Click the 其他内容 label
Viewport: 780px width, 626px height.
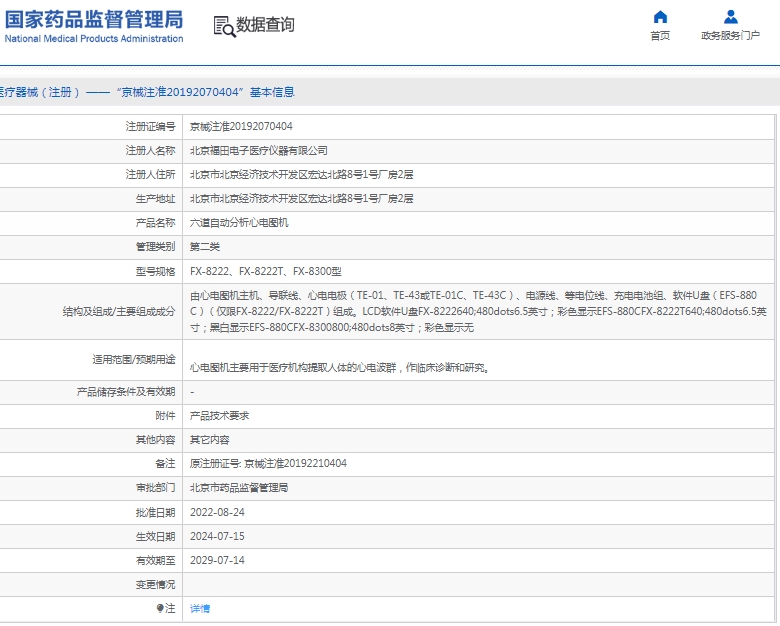(156, 440)
